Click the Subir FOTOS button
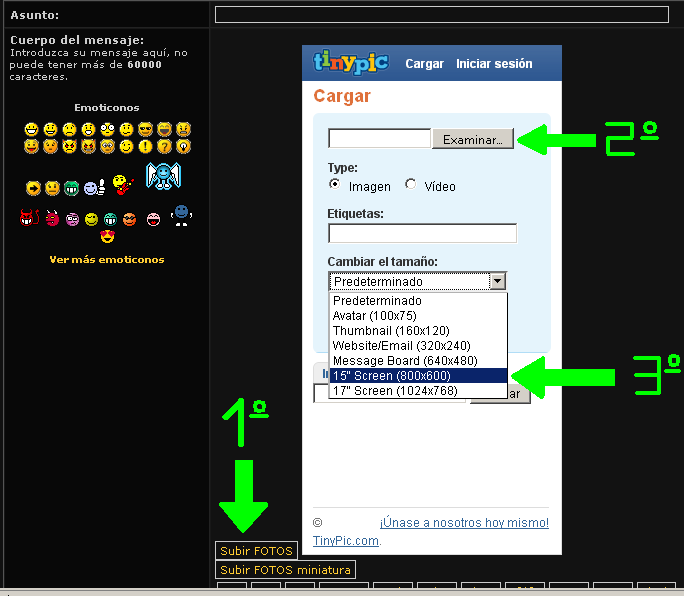This screenshot has width=684, height=596. pos(256,551)
